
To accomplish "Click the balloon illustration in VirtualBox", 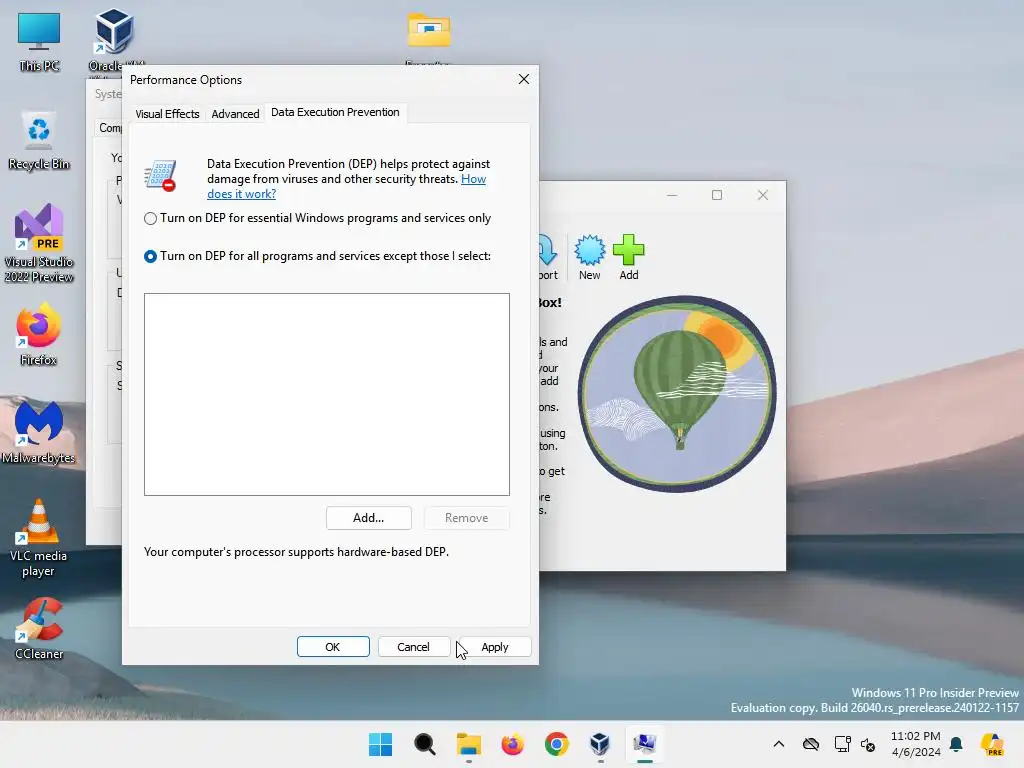I will (677, 394).
